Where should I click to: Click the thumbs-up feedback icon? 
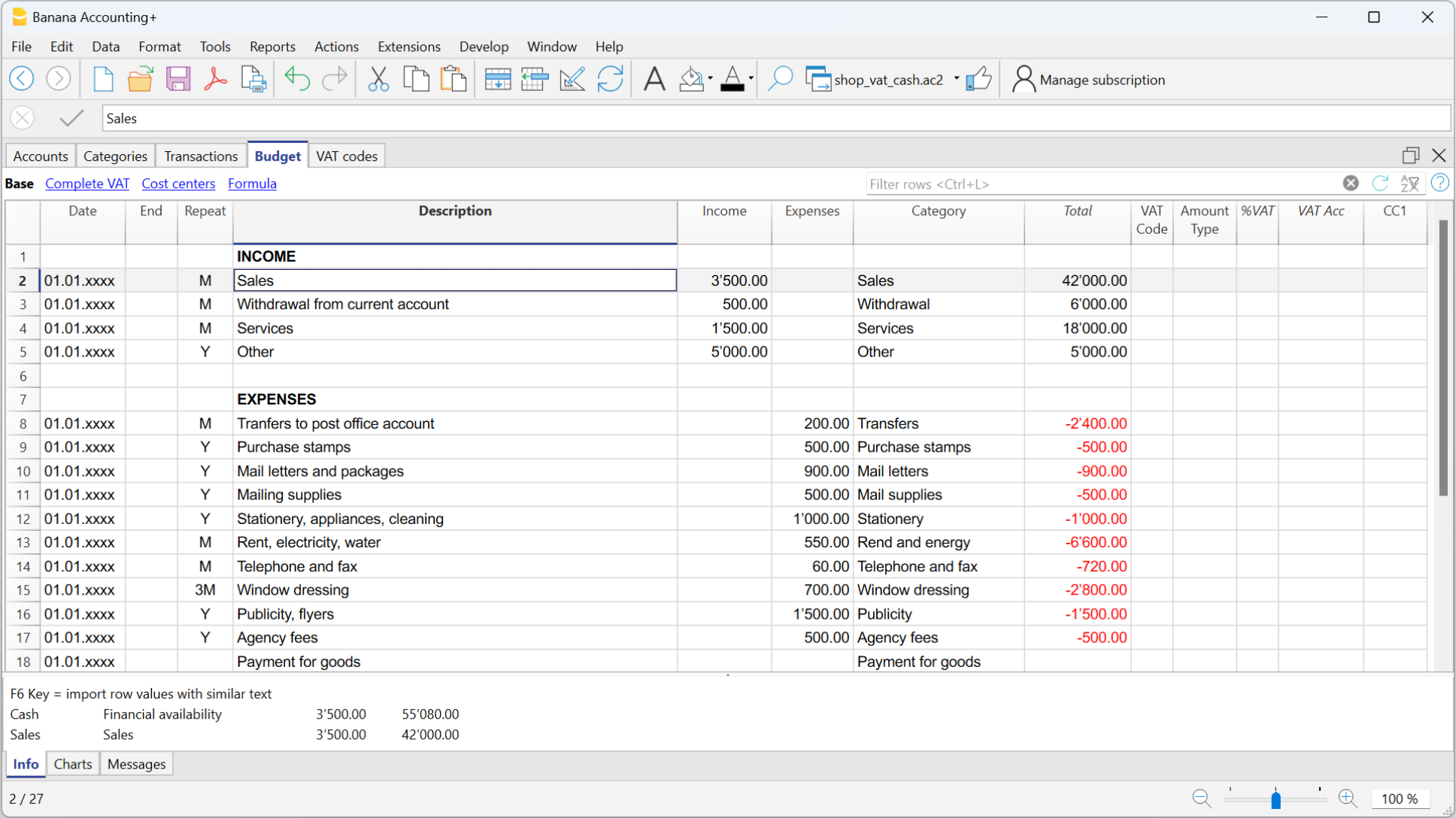[x=978, y=79]
